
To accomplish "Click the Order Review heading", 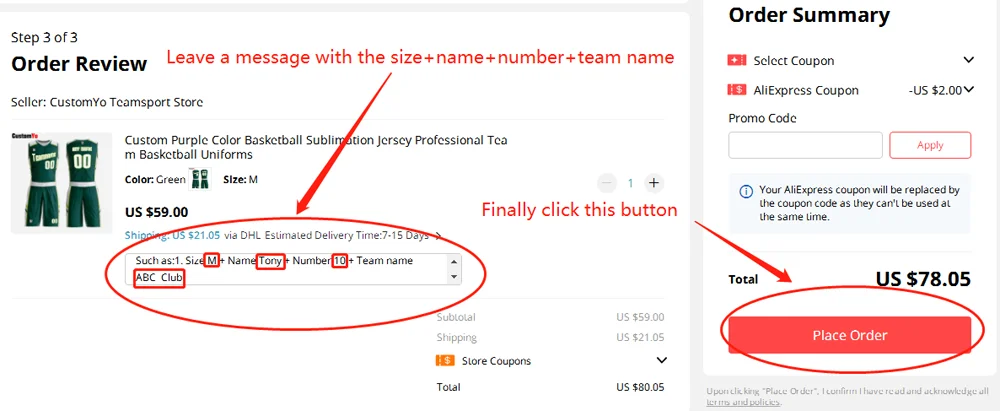I will (x=79, y=64).
